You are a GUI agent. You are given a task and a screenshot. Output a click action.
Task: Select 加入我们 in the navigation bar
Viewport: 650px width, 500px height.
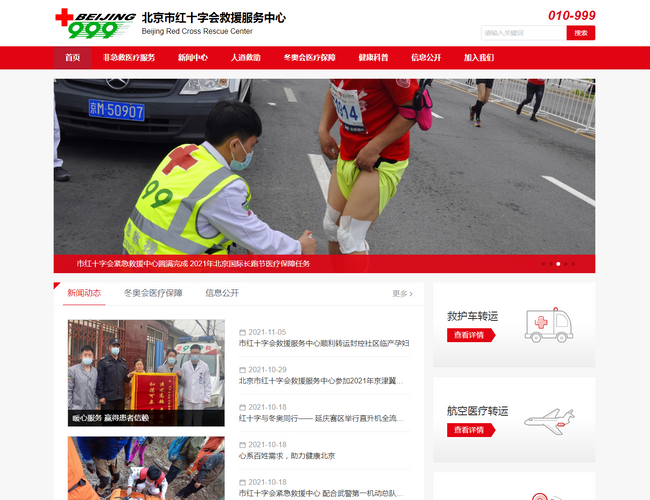479,58
